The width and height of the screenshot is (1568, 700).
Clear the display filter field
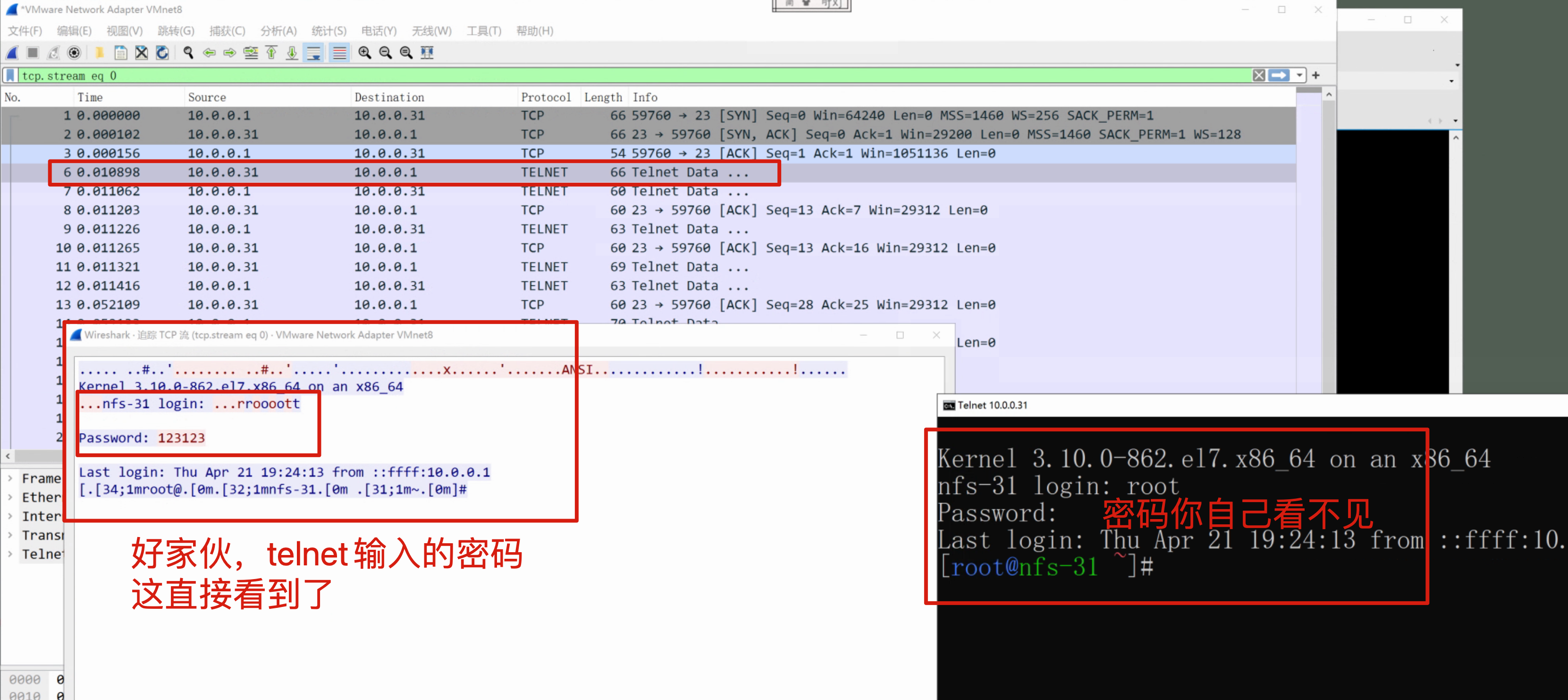pyautogui.click(x=1258, y=76)
